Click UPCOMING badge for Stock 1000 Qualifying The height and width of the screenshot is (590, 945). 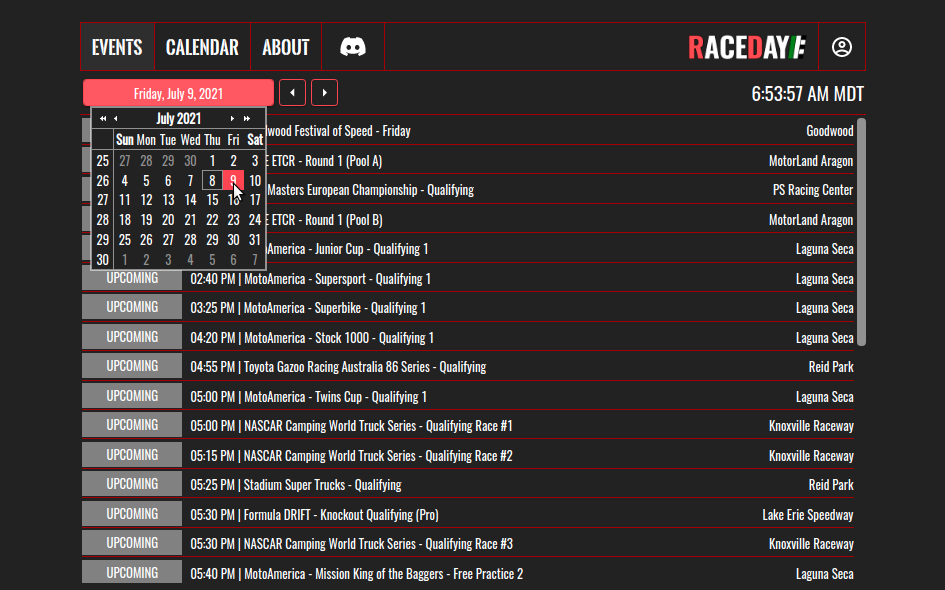pyautogui.click(x=132, y=337)
